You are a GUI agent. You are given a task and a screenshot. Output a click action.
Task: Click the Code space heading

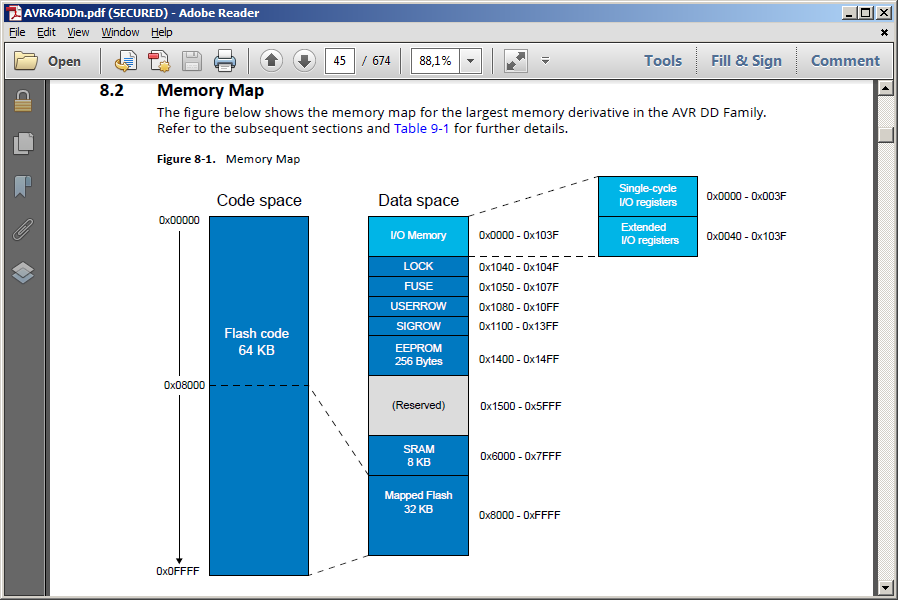pyautogui.click(x=259, y=200)
